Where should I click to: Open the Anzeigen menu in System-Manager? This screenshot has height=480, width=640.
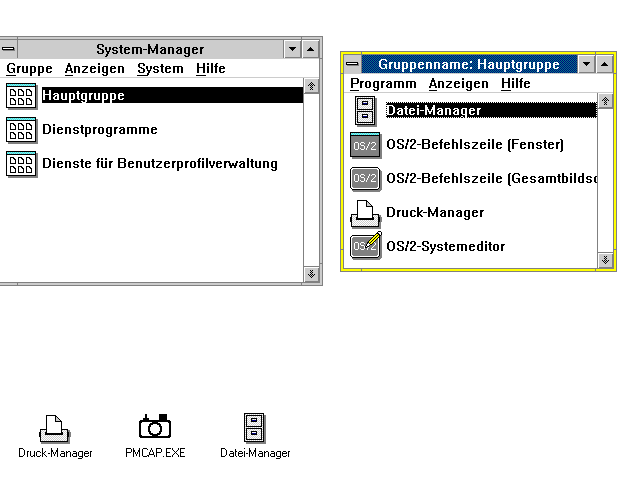click(95, 69)
